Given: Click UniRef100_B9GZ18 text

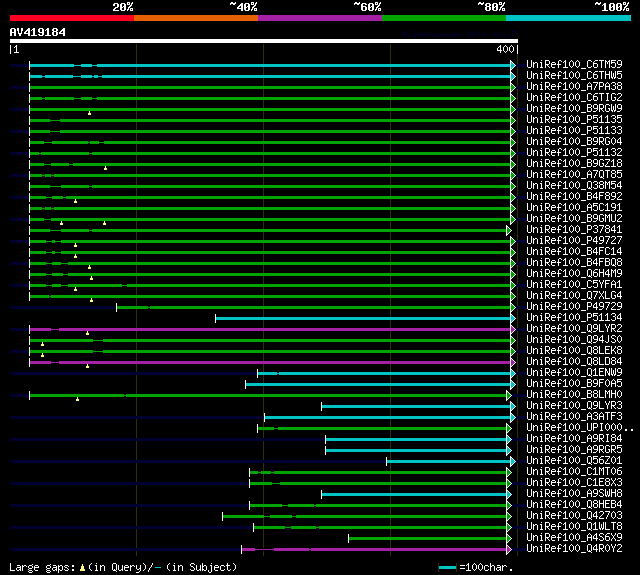Looking at the screenshot, I should [574, 164].
